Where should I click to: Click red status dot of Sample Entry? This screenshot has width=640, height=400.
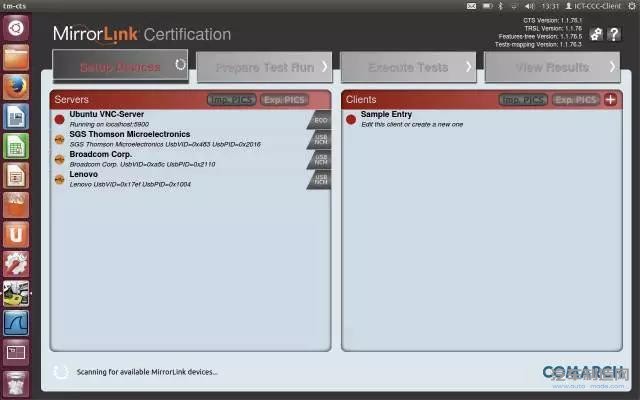coord(351,119)
